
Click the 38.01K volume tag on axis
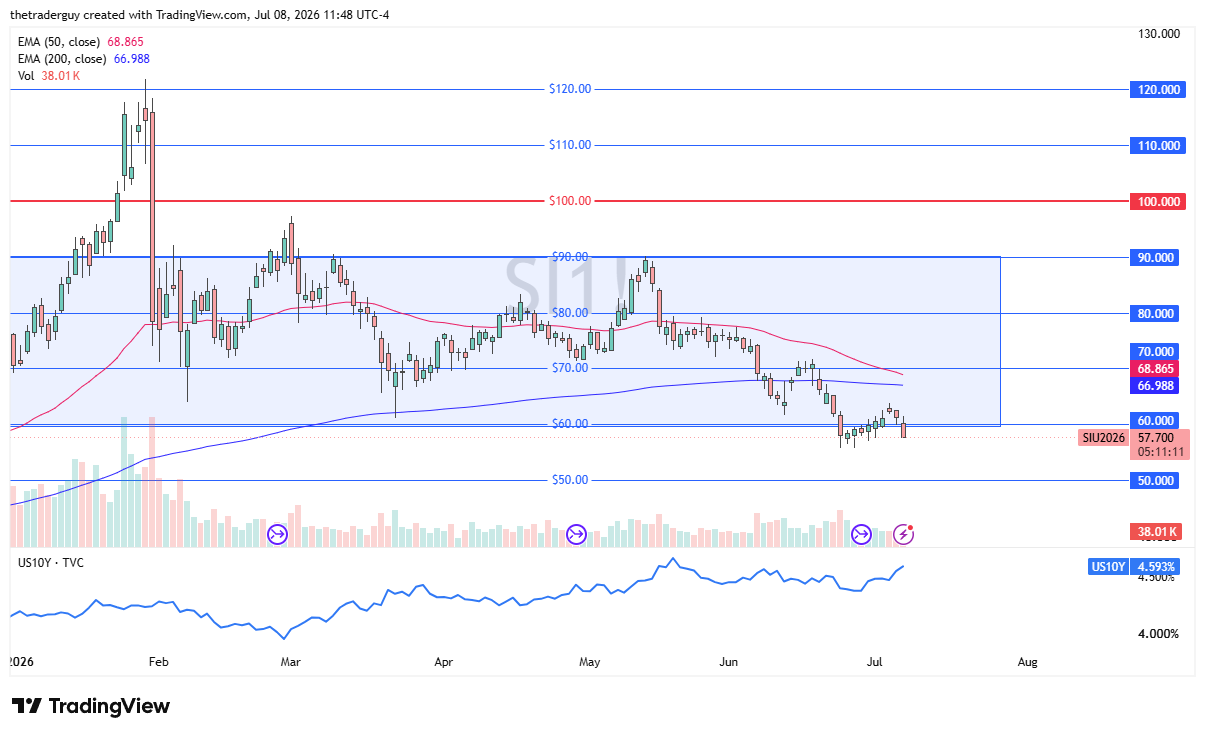(x=1155, y=531)
